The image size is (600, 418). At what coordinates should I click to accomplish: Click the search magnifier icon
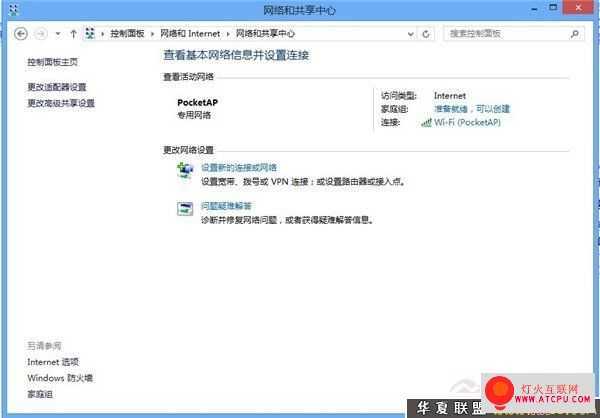pyautogui.click(x=574, y=34)
